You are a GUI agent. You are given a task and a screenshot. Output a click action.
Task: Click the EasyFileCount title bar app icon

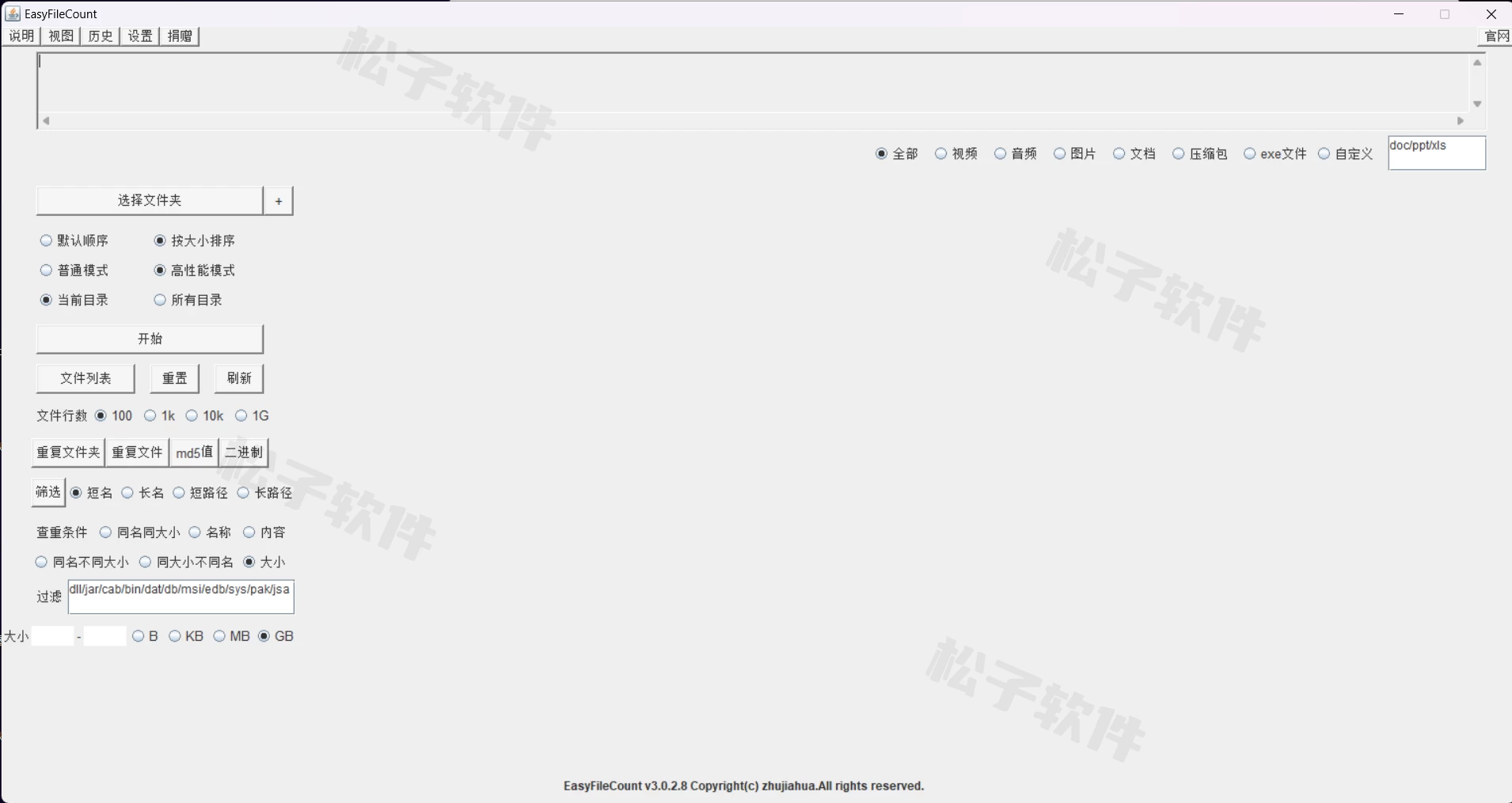(13, 13)
